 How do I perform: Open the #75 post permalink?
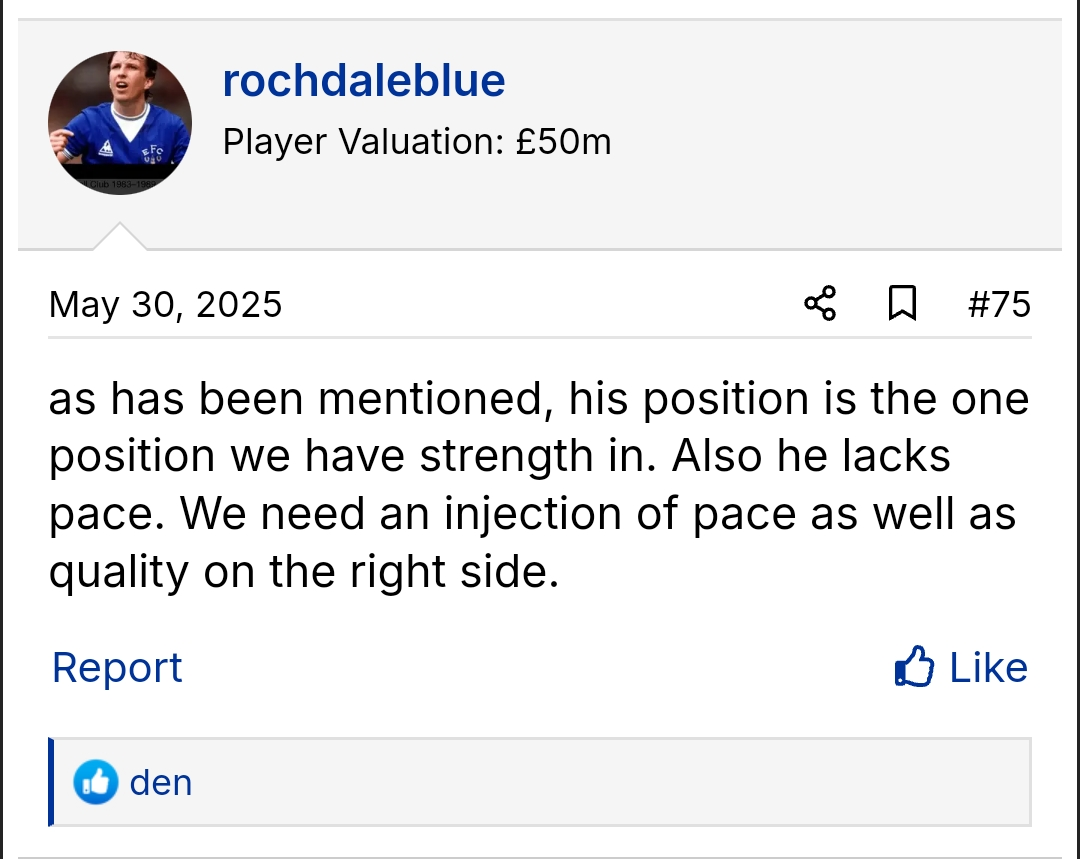(x=999, y=304)
